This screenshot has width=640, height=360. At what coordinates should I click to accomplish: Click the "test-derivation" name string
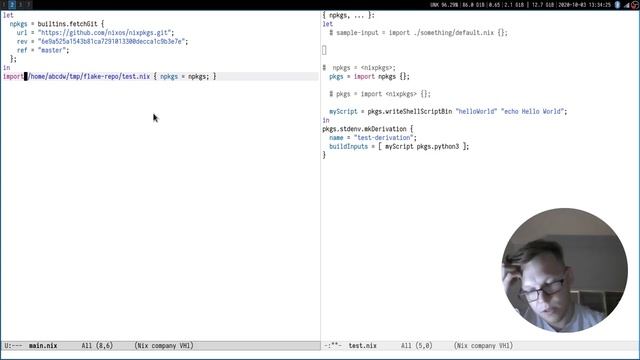click(x=384, y=138)
